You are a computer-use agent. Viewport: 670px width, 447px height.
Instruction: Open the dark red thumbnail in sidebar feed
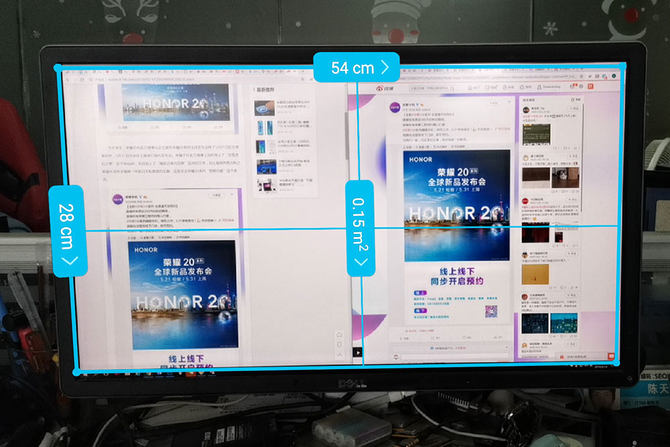coord(535,233)
